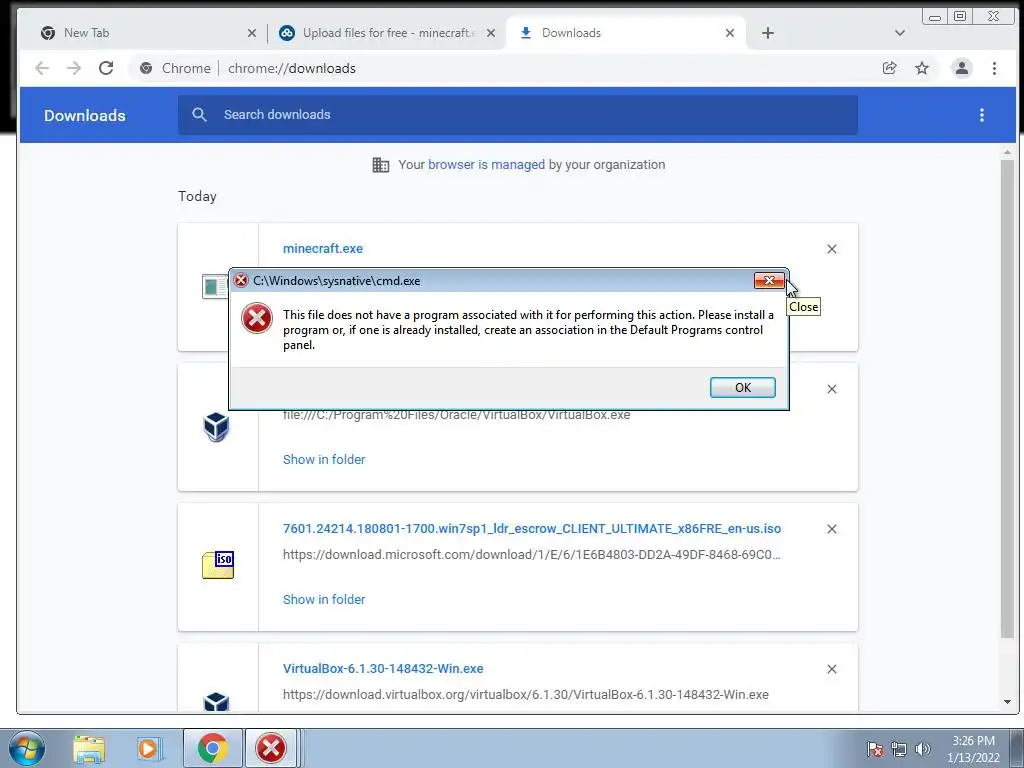Close the Downloads tab
The image size is (1024, 768).
tap(730, 33)
